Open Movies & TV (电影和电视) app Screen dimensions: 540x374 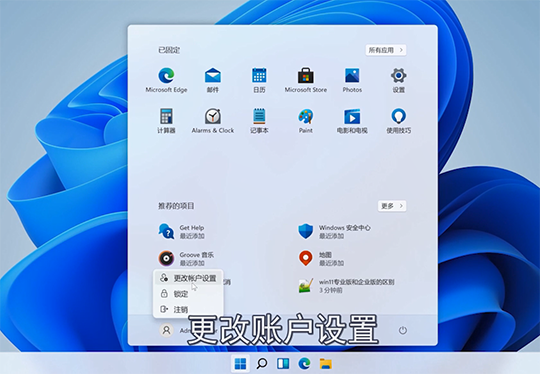pyautogui.click(x=352, y=121)
